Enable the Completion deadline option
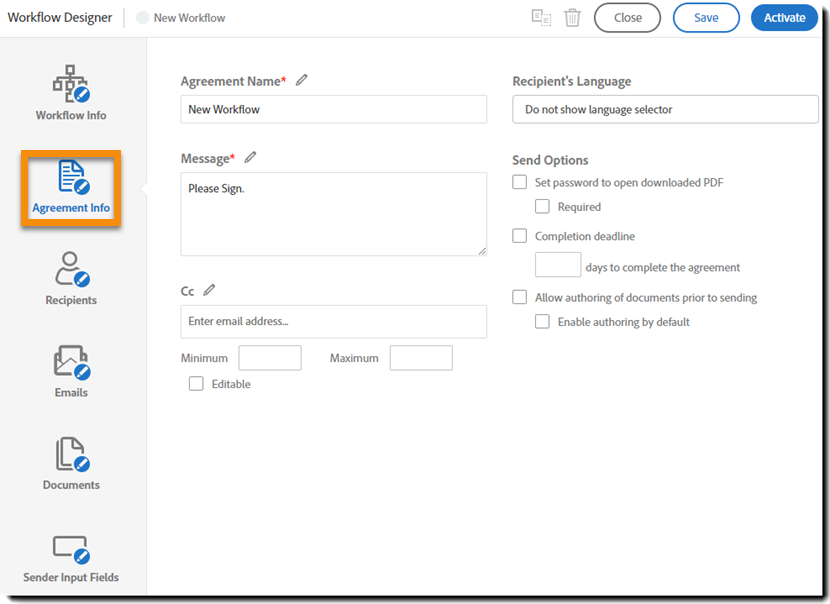Viewport: 830px width, 604px height. click(x=519, y=236)
